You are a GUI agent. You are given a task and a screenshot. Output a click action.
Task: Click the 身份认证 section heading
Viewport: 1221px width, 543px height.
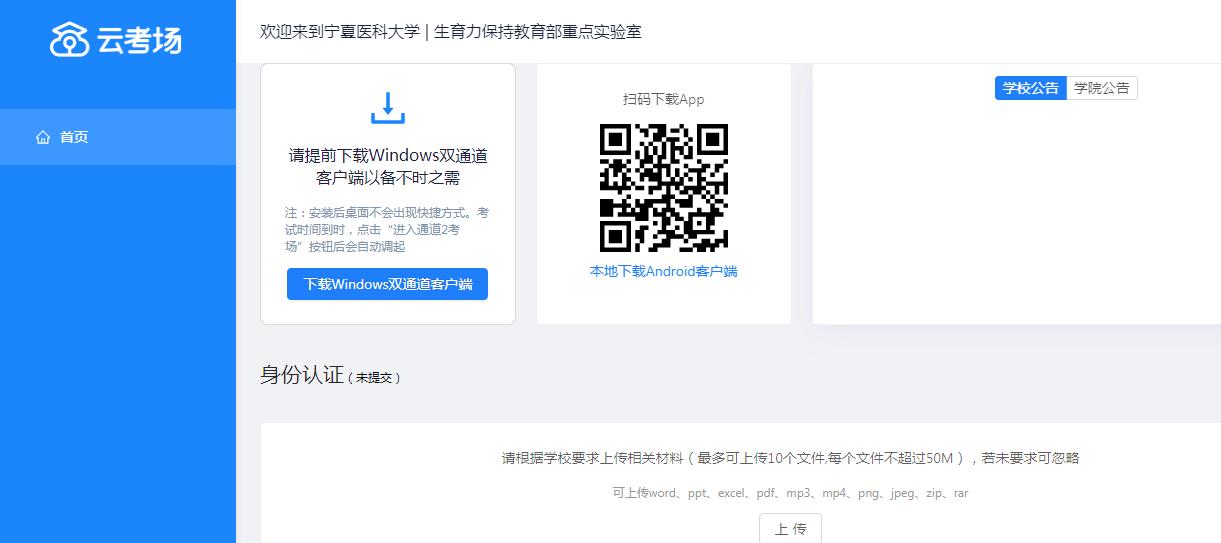[301, 375]
